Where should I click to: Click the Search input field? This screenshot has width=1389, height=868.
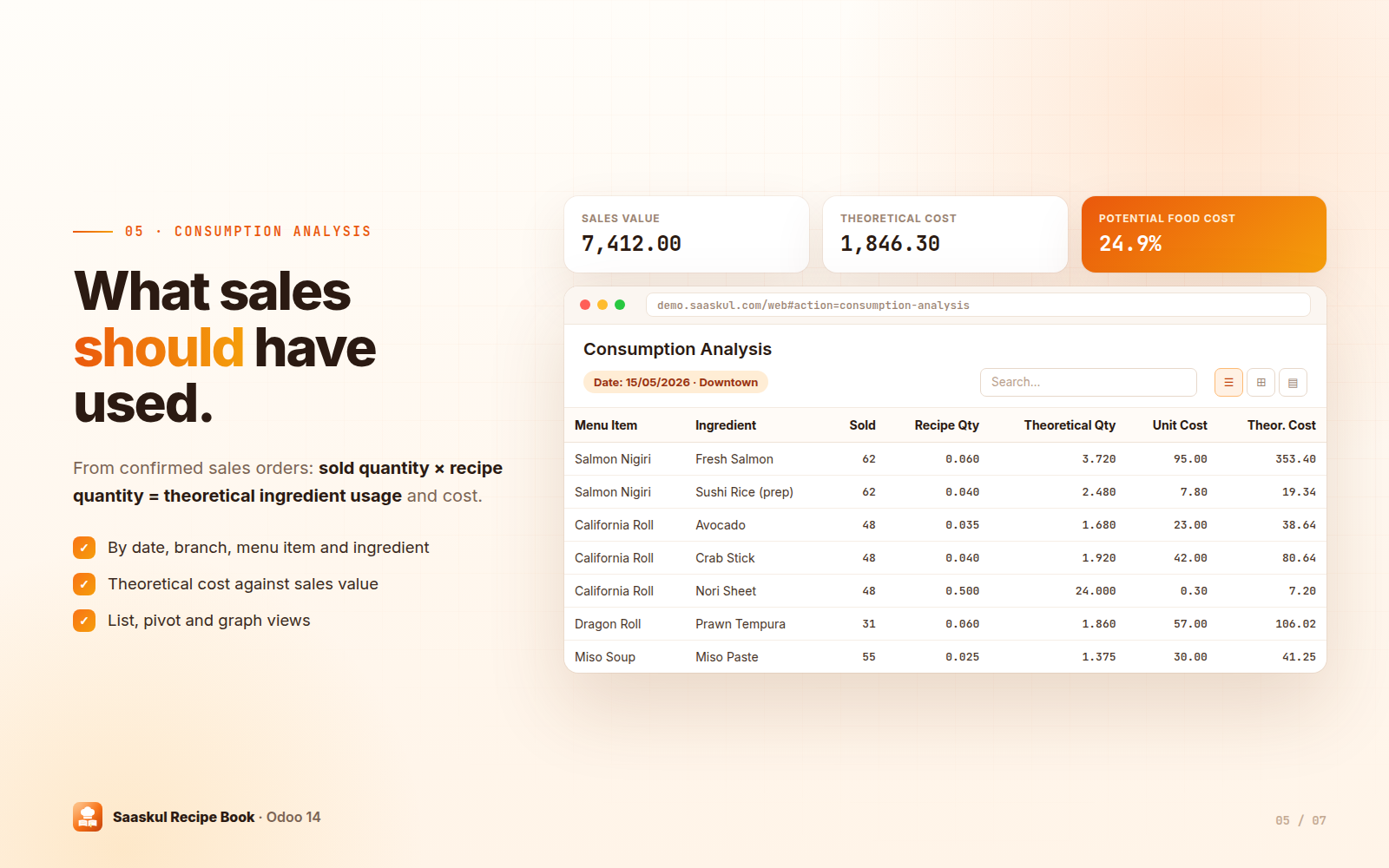1089,382
